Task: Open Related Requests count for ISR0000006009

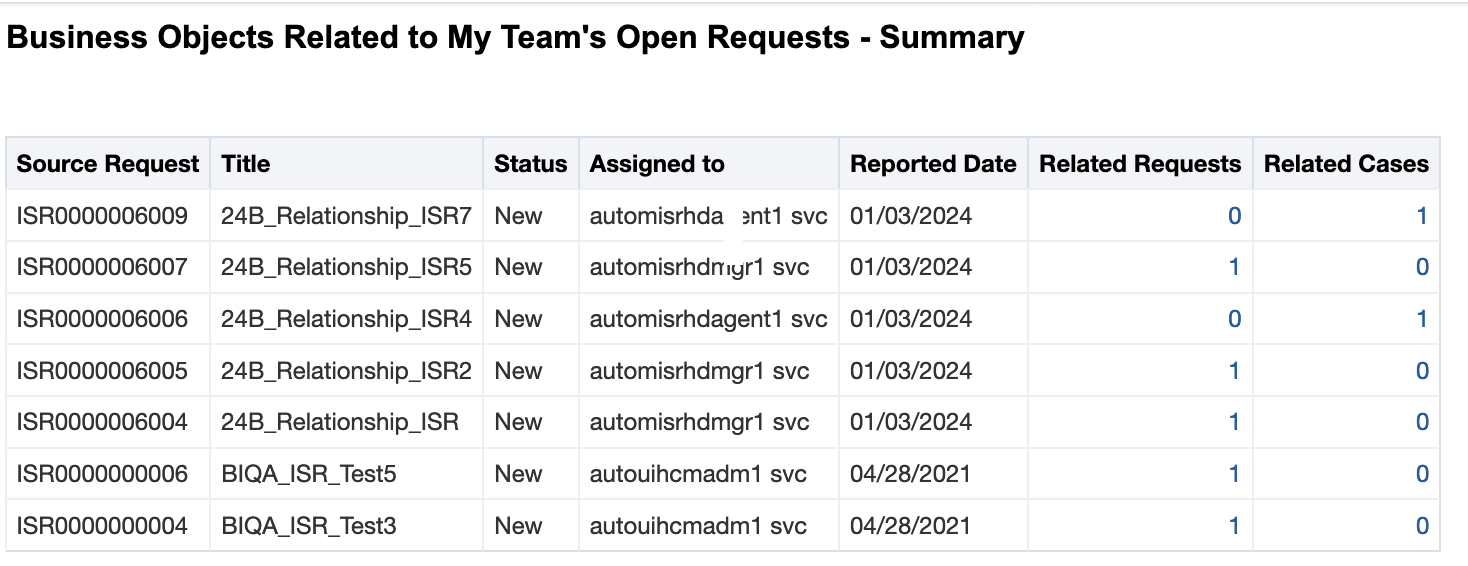Action: 1234,215
